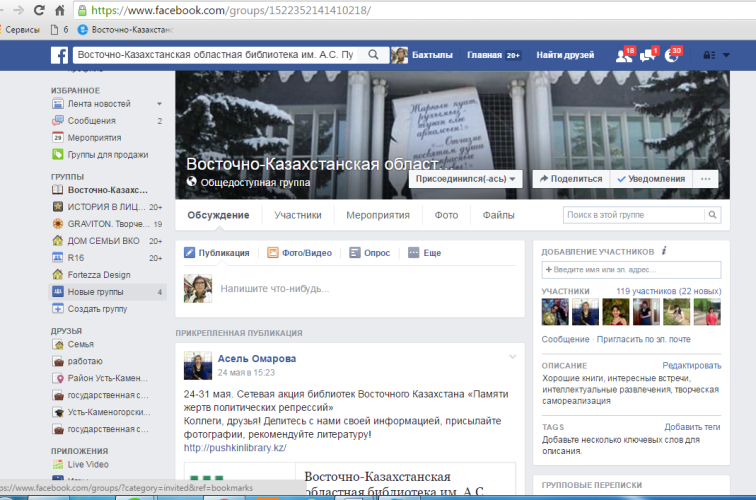The image size is (756, 500).
Task: Switch to Фото tab
Action: click(446, 215)
